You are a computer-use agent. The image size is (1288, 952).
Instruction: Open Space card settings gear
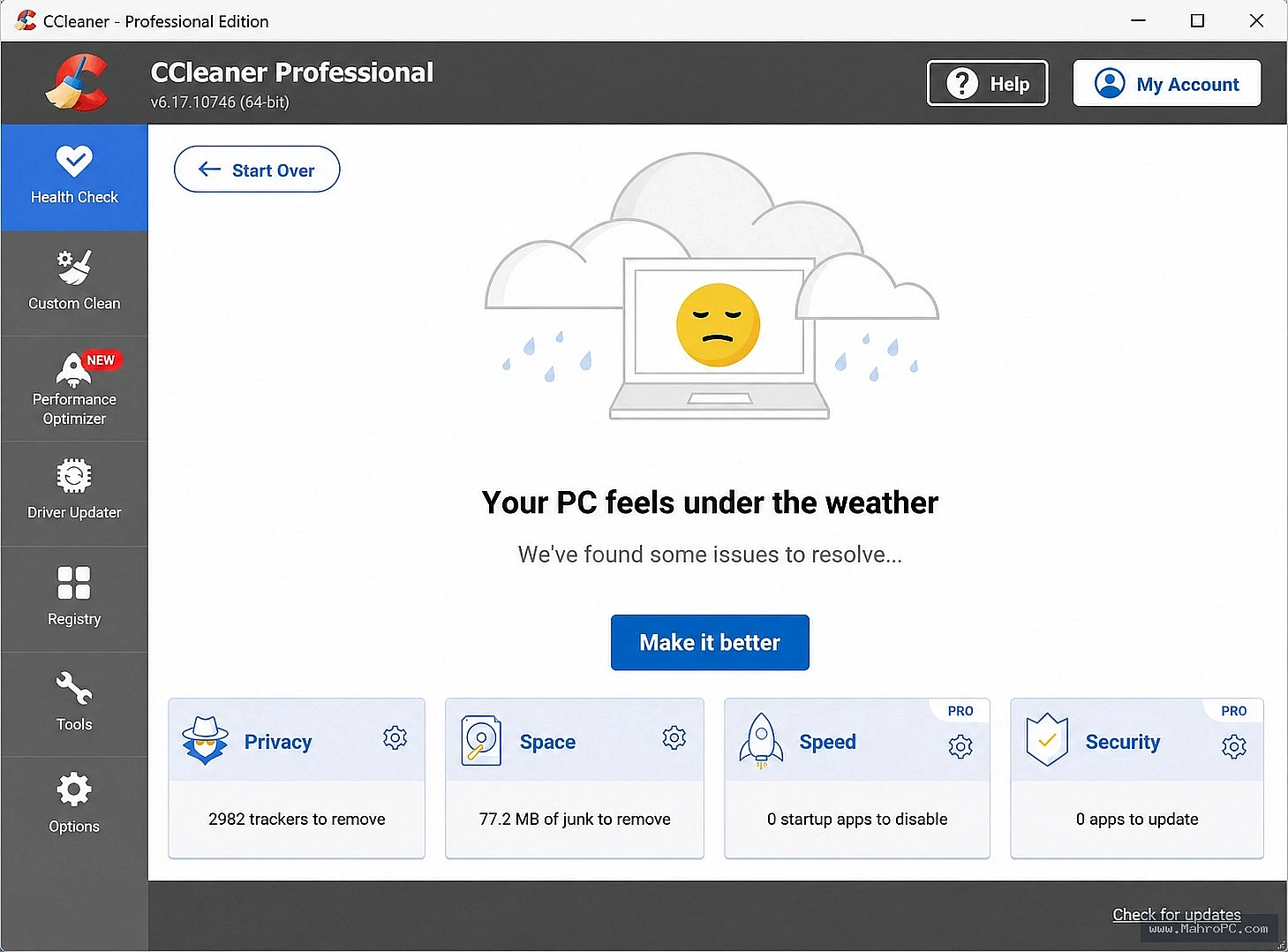pyautogui.click(x=674, y=737)
